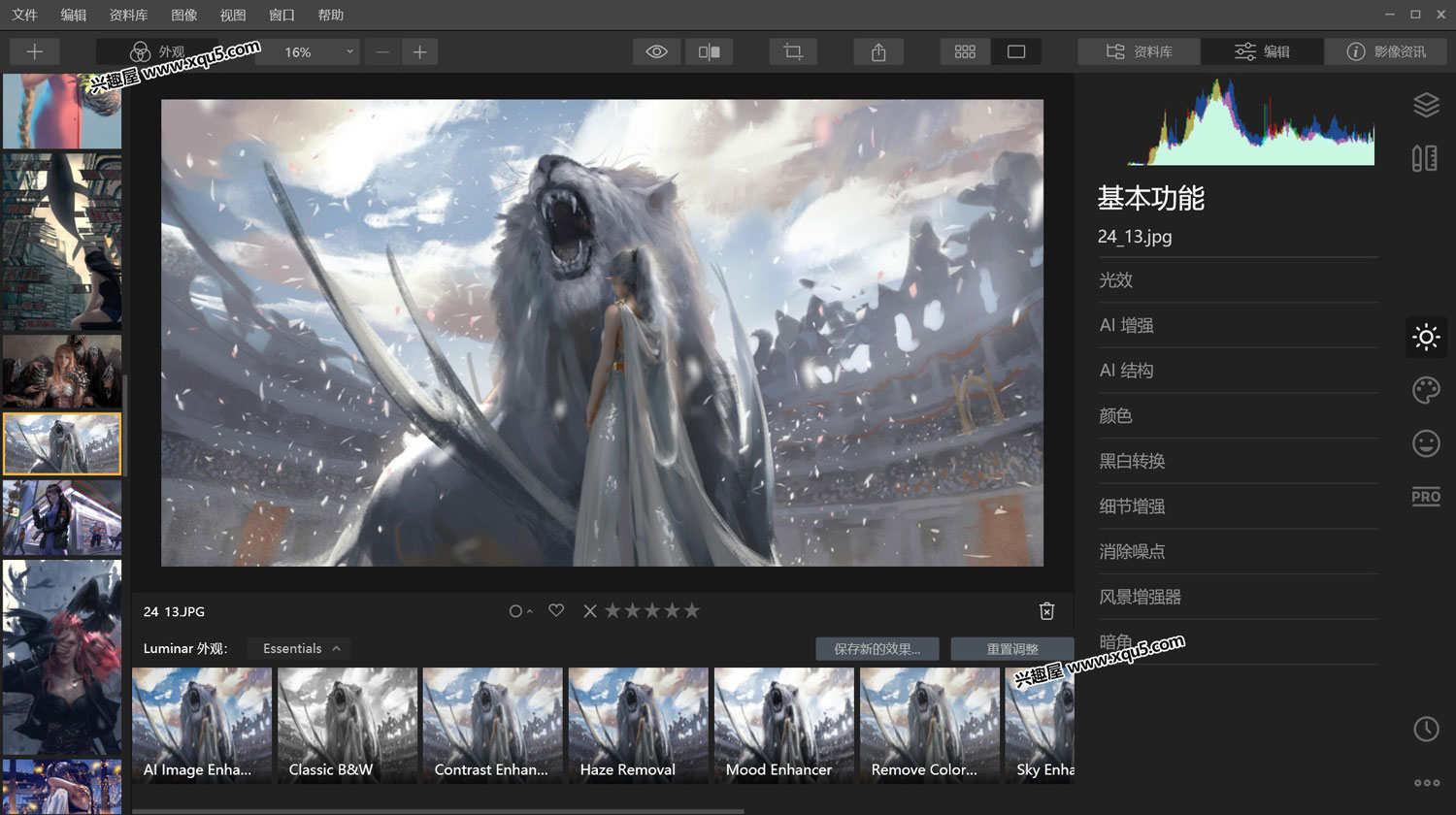
Task: Select the PRO tools icon
Action: (x=1426, y=497)
